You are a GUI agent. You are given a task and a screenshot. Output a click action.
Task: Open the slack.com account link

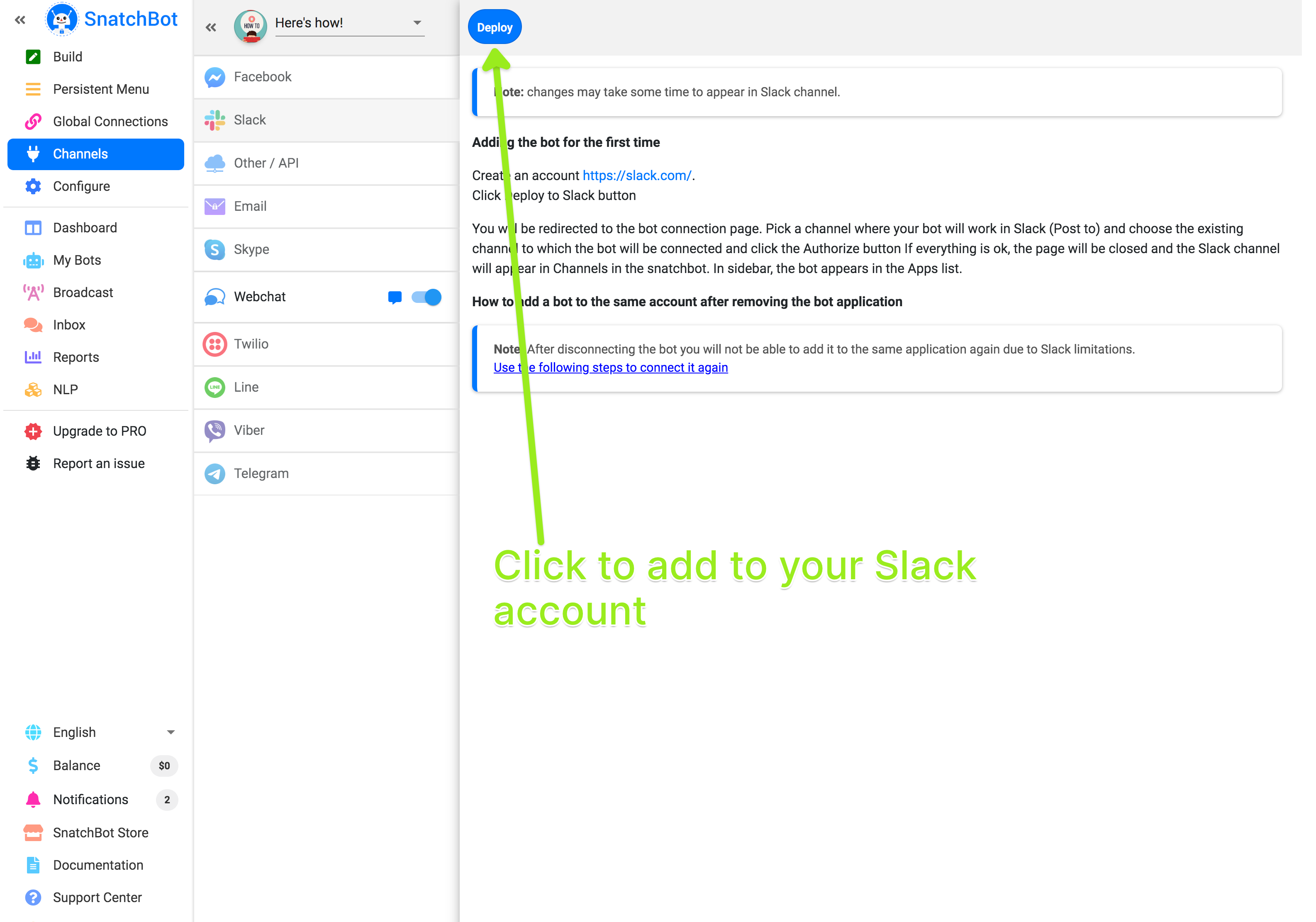pyautogui.click(x=636, y=176)
